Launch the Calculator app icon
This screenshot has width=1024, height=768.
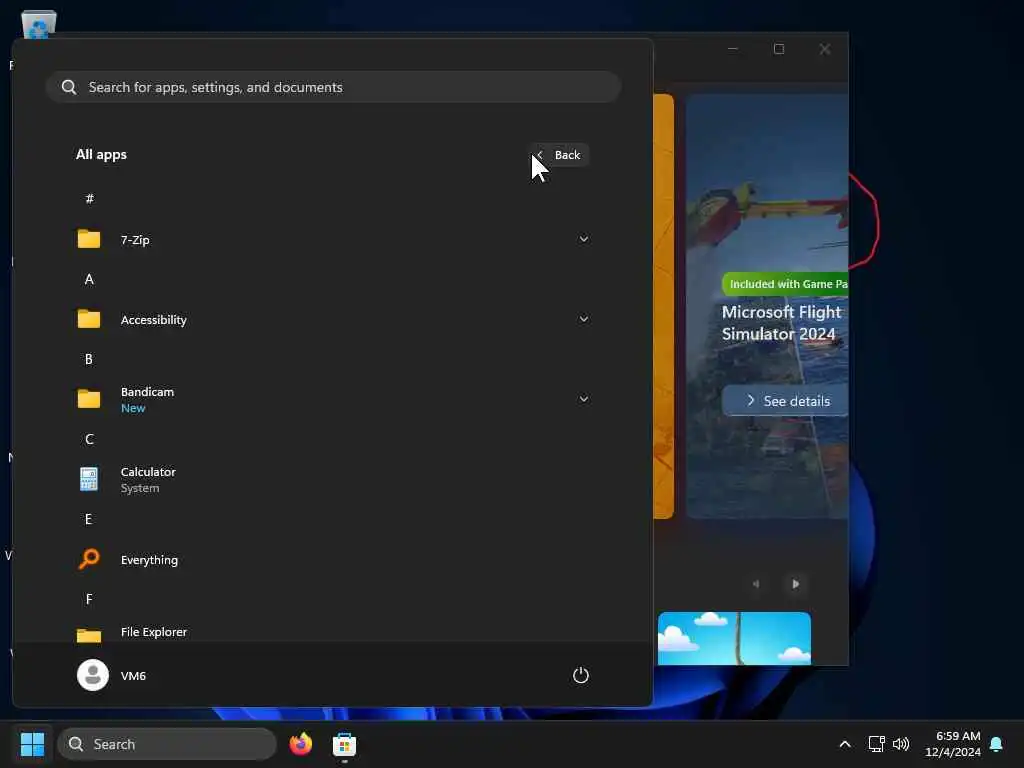[x=89, y=479]
